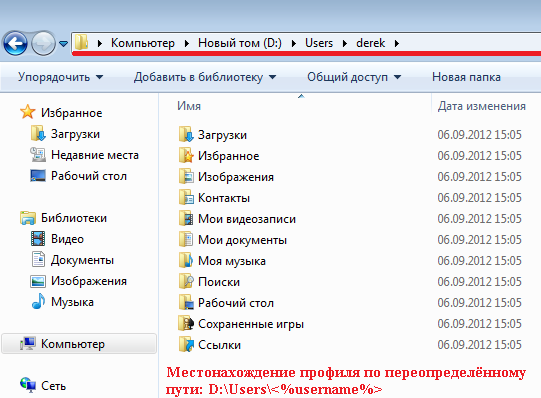The width and height of the screenshot is (541, 398).
Task: Select the Моя музыка folder icon
Action: [186, 260]
